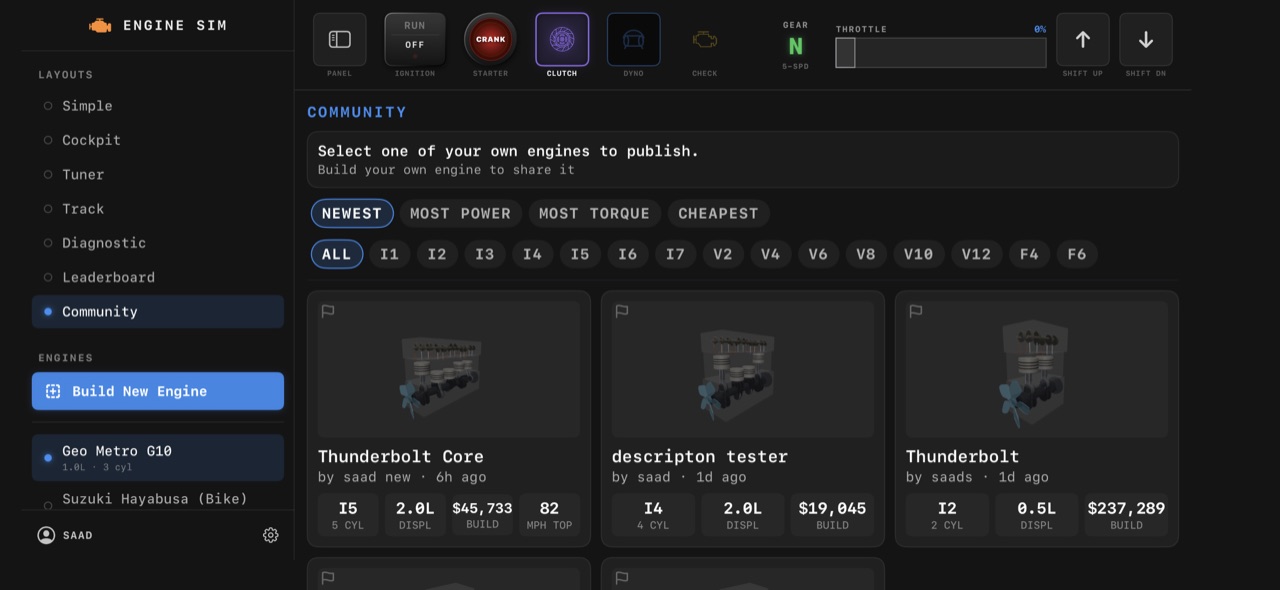This screenshot has height=590, width=1280.
Task: Click the I5 5 CYL stat
Action: click(348, 515)
